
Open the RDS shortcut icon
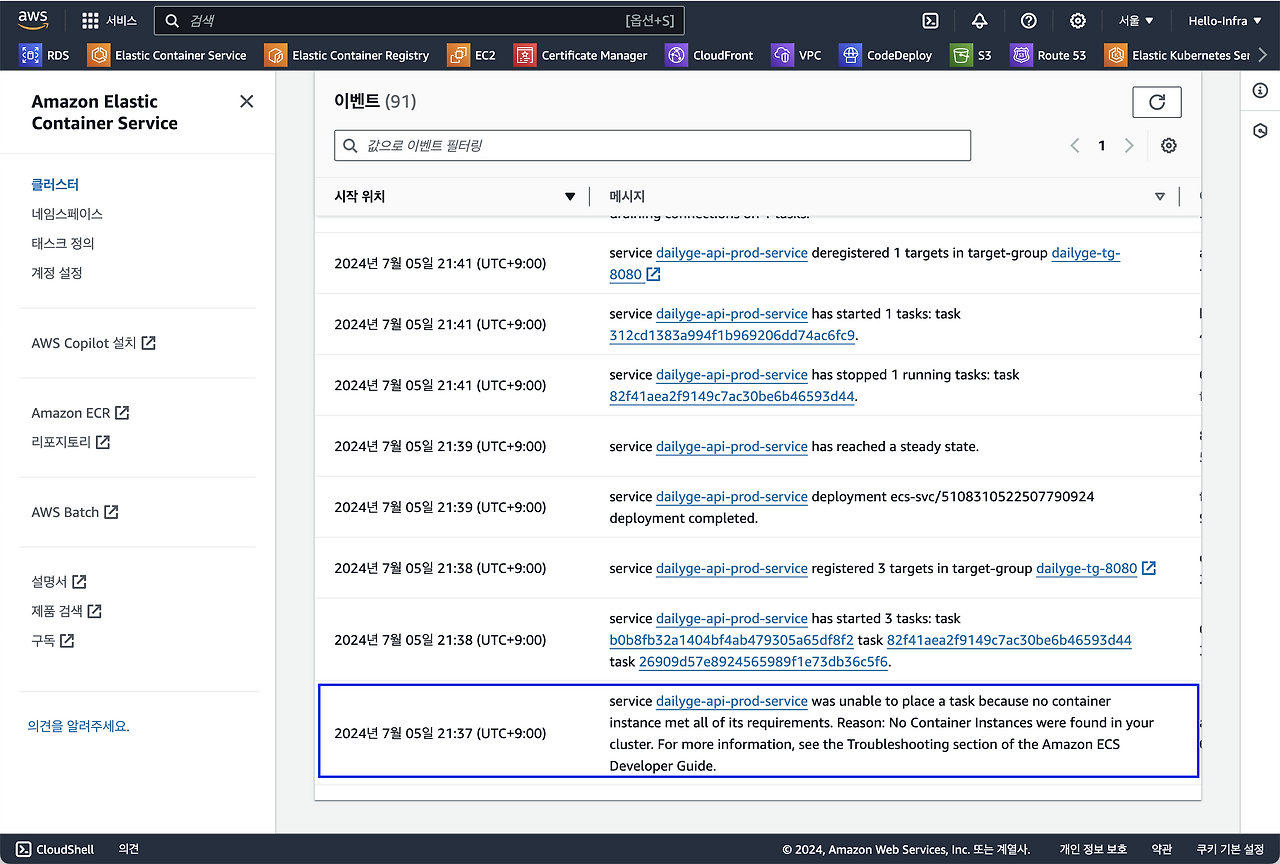tap(30, 55)
